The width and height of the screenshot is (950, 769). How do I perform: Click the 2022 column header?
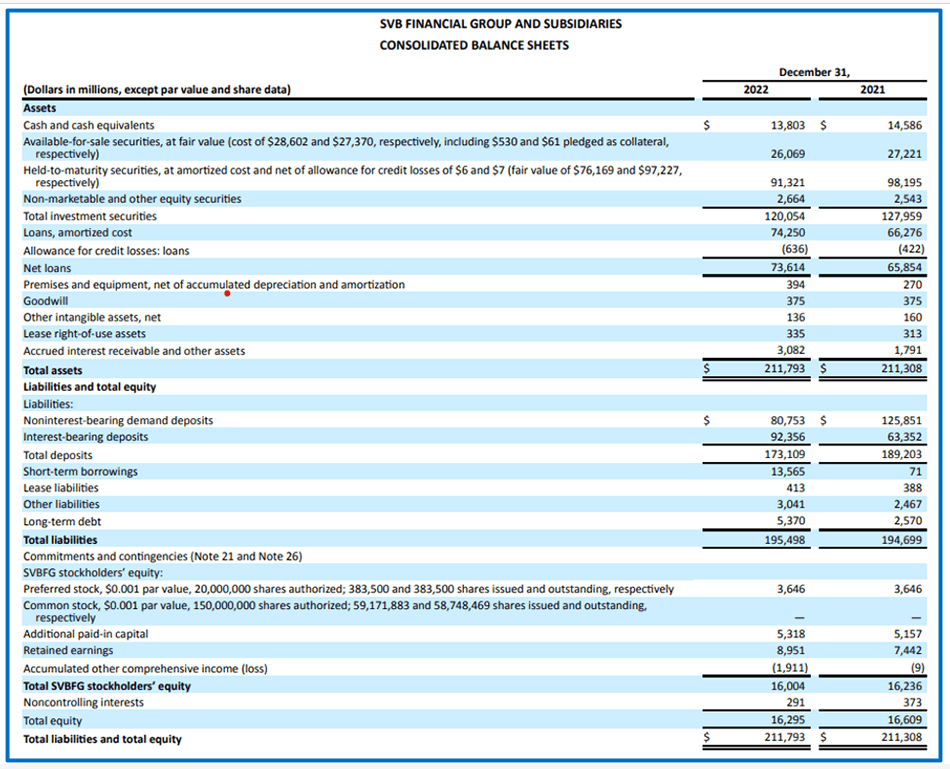[756, 90]
